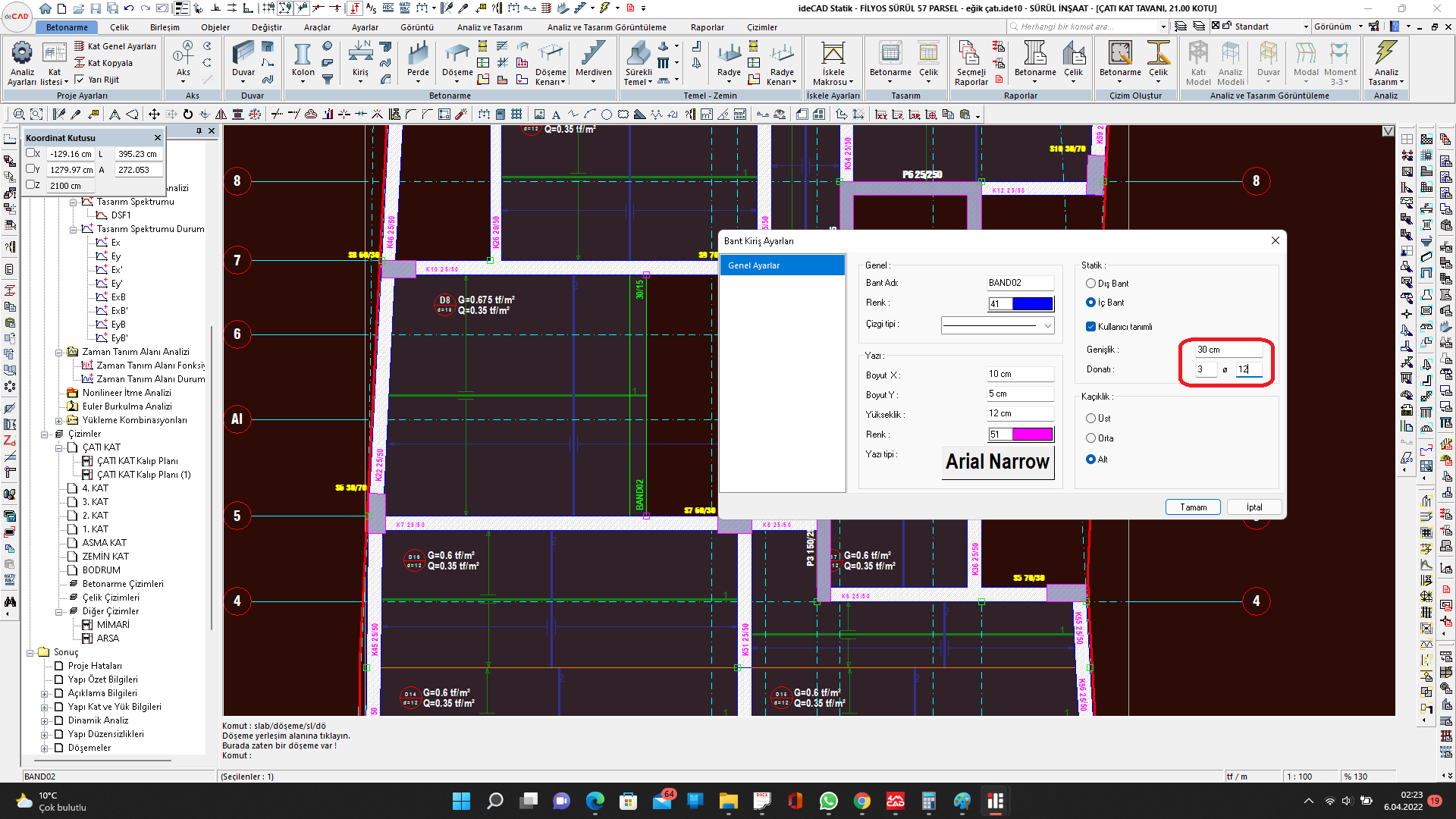The height and width of the screenshot is (819, 1456).
Task: Click İptal button in dialog
Action: click(1254, 507)
